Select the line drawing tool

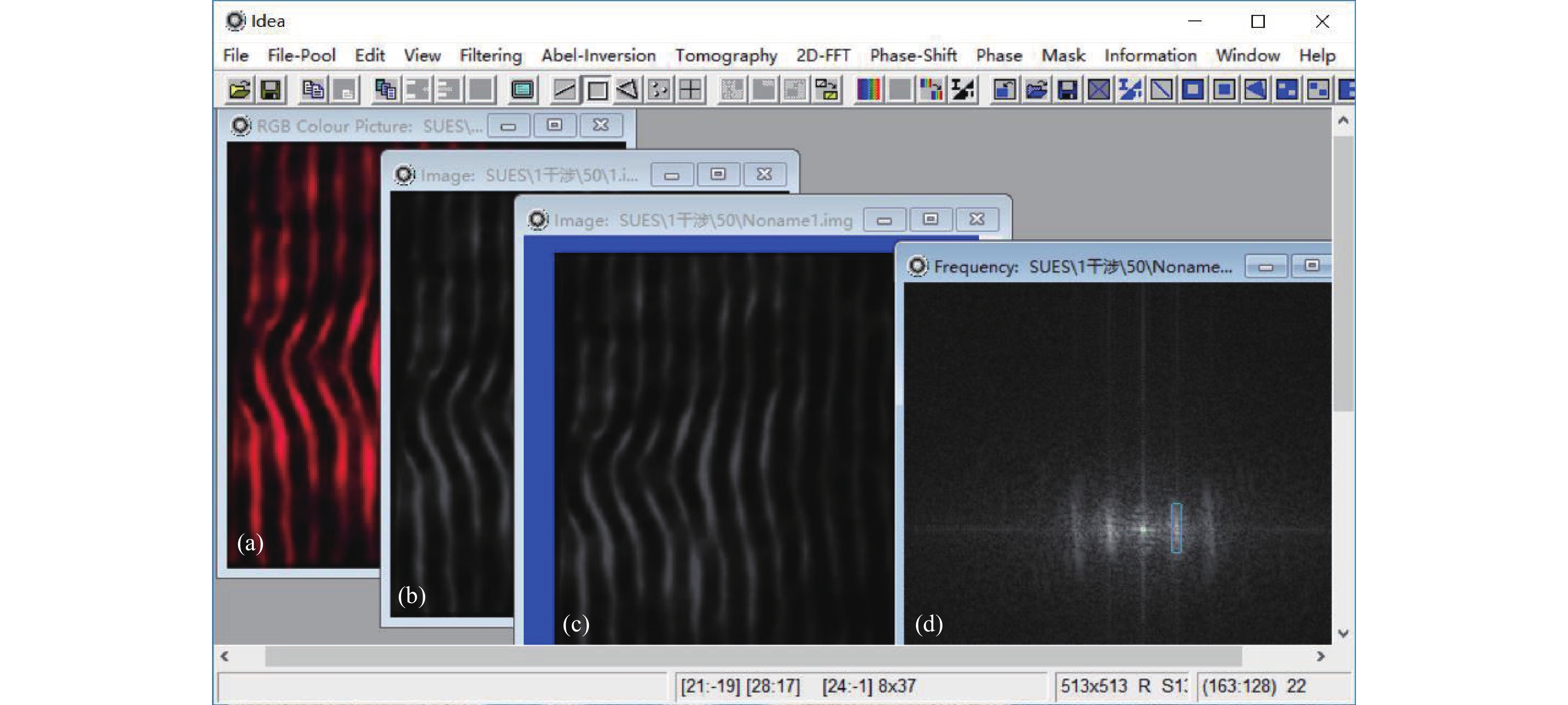tap(564, 90)
